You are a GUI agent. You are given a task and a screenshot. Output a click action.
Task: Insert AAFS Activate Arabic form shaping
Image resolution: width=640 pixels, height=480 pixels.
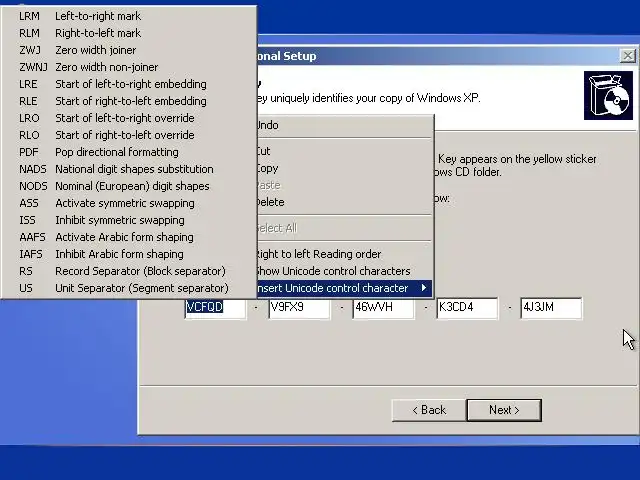(x=129, y=237)
